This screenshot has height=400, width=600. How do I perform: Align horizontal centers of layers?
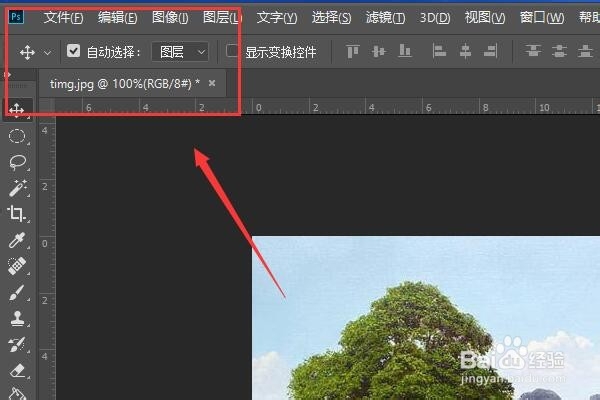pyautogui.click(x=465, y=51)
